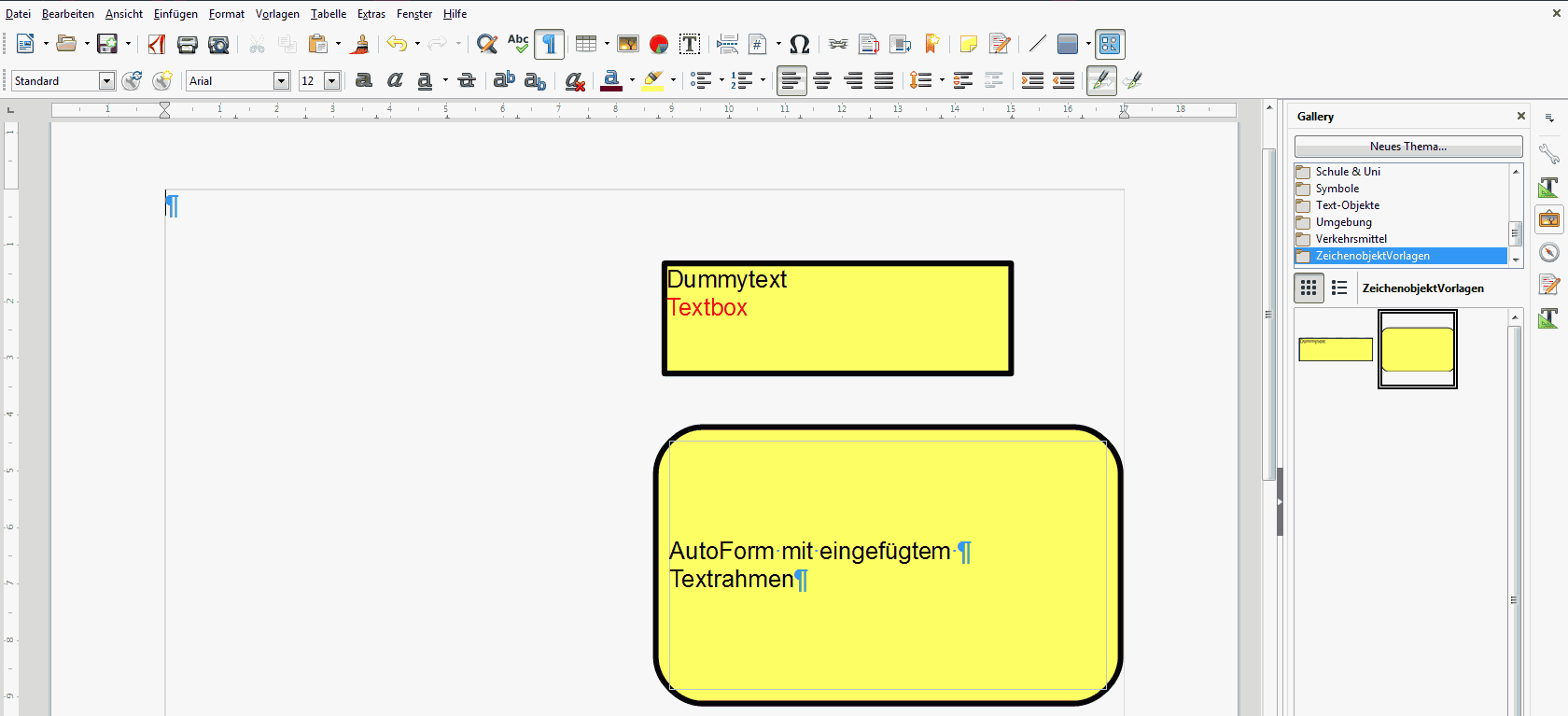Open Find & Replace
1568x716 pixels.
[x=486, y=44]
